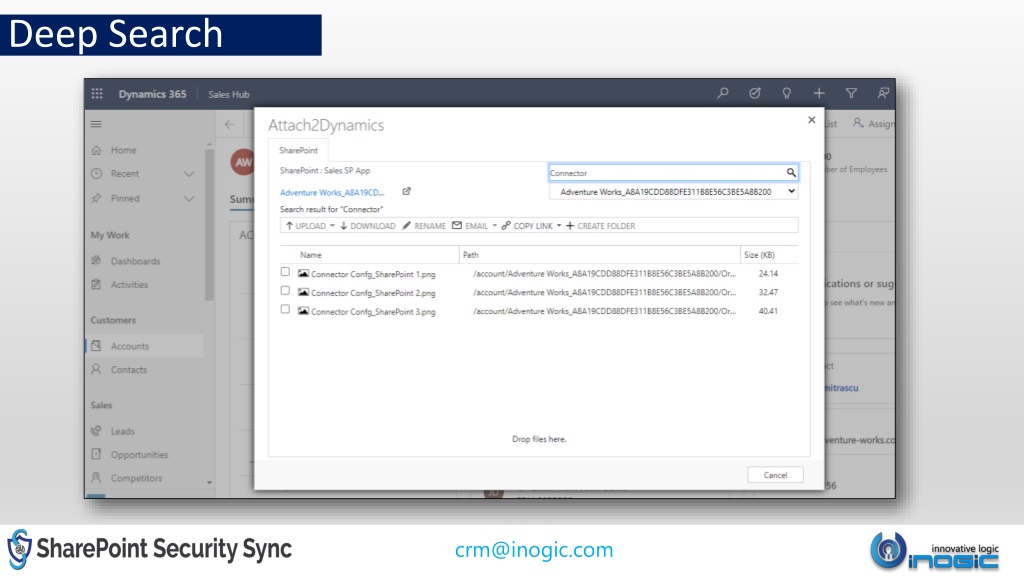Click the size value 40.41
The height and width of the screenshot is (576, 1024).
pyautogui.click(x=768, y=311)
